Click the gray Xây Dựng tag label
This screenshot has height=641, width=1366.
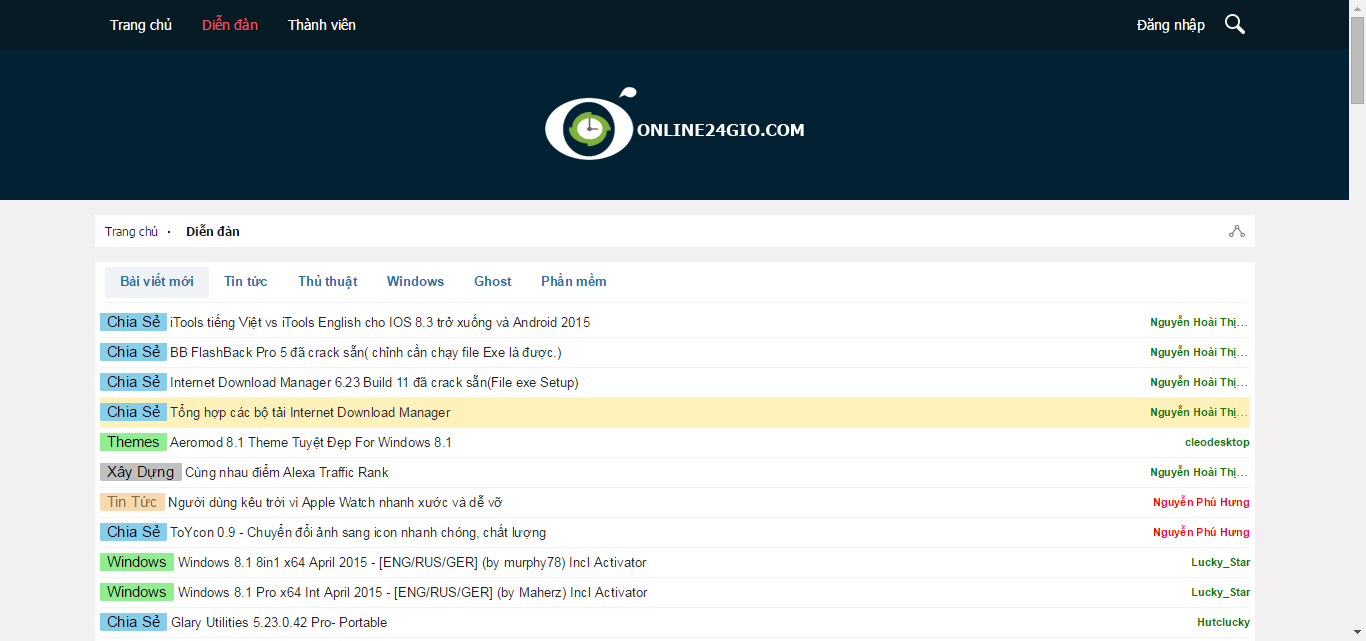tap(141, 472)
